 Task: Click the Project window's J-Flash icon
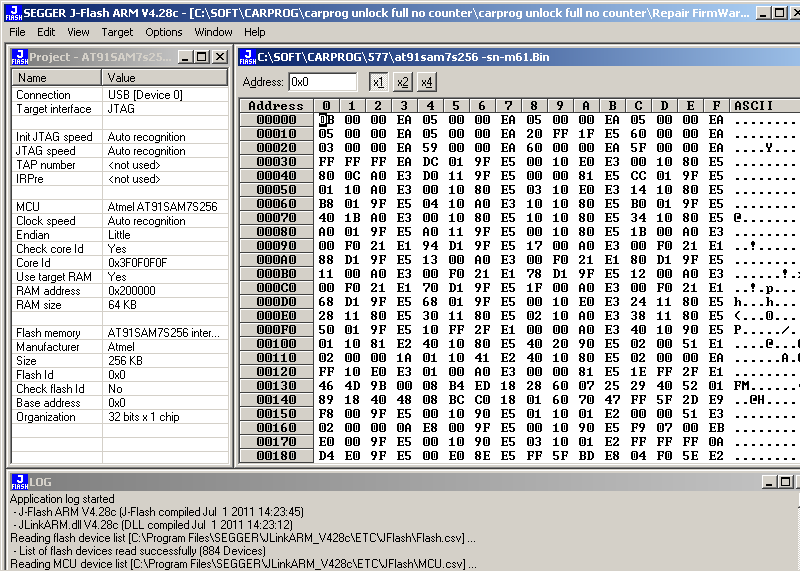pyautogui.click(x=19, y=57)
